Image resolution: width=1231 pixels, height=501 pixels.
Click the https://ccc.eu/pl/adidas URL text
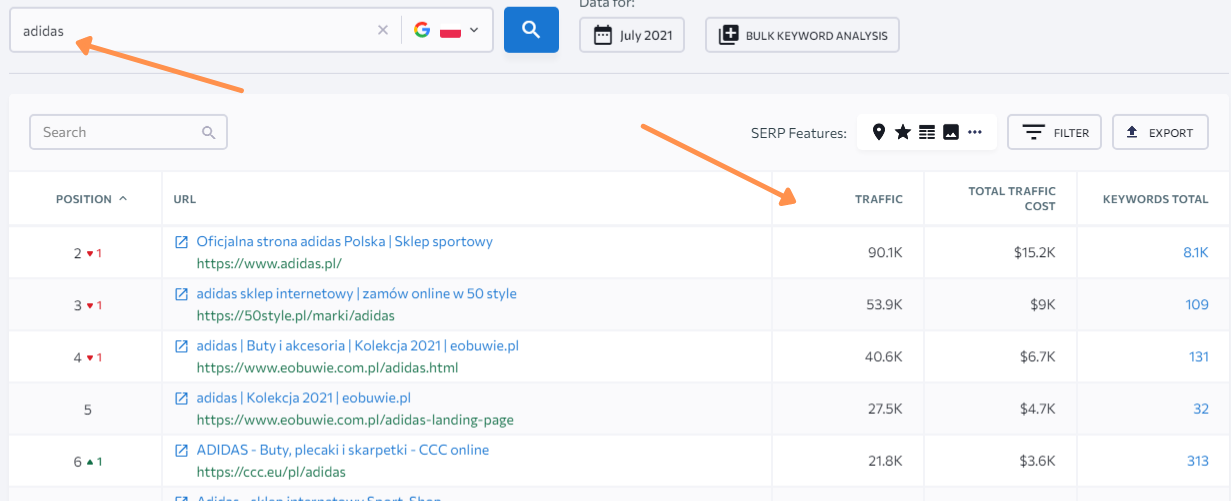[271, 472]
